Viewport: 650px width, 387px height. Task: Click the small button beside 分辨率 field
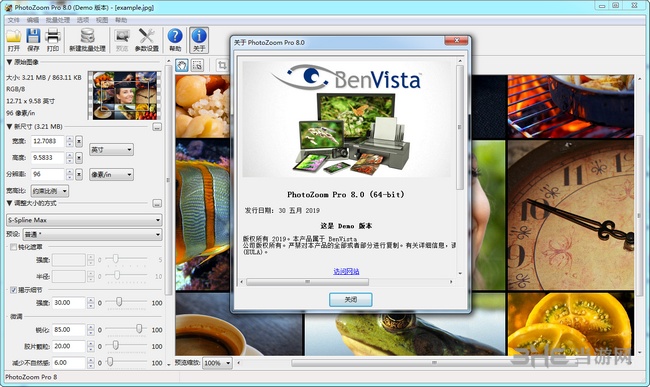coord(79,174)
